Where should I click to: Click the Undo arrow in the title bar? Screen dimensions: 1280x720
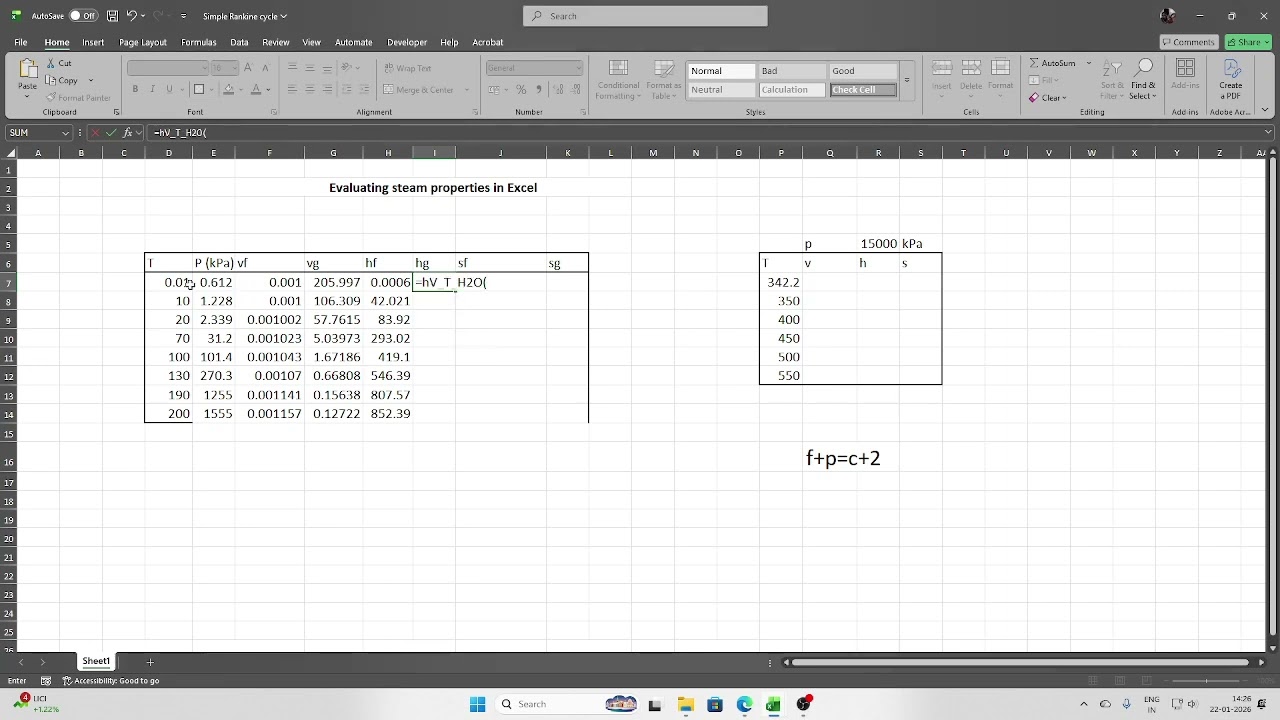[131, 16]
